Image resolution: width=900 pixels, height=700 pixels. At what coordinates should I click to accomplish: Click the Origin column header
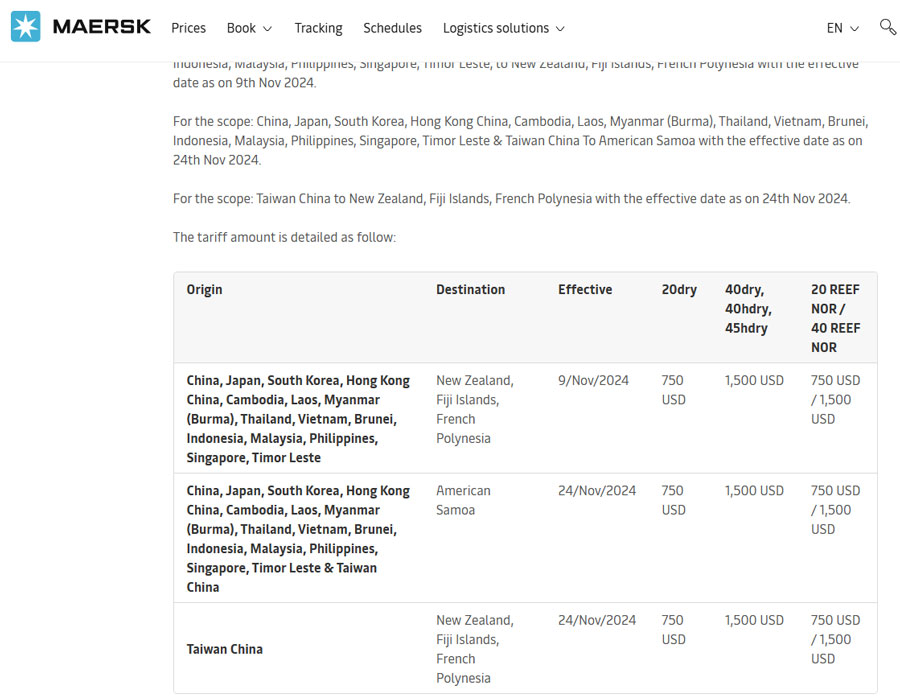(x=204, y=290)
